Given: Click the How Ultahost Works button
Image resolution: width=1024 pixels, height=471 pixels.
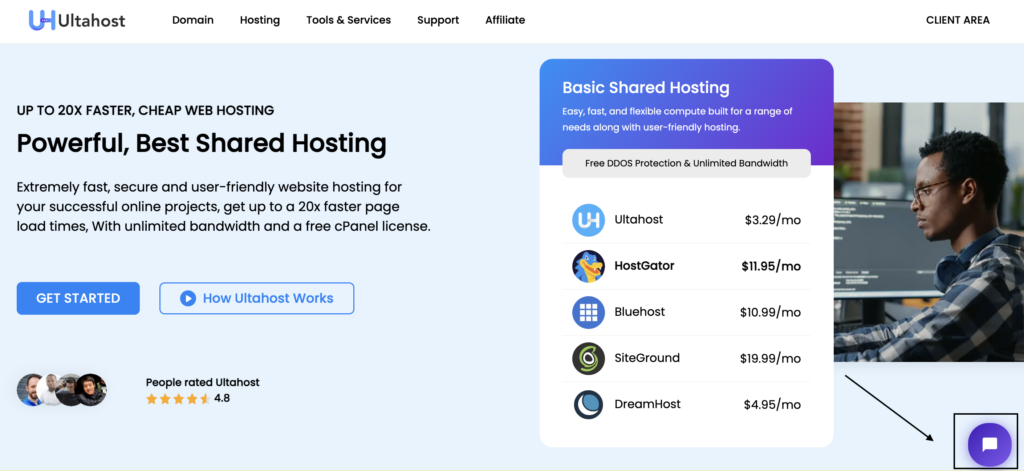Looking at the screenshot, I should [257, 299].
